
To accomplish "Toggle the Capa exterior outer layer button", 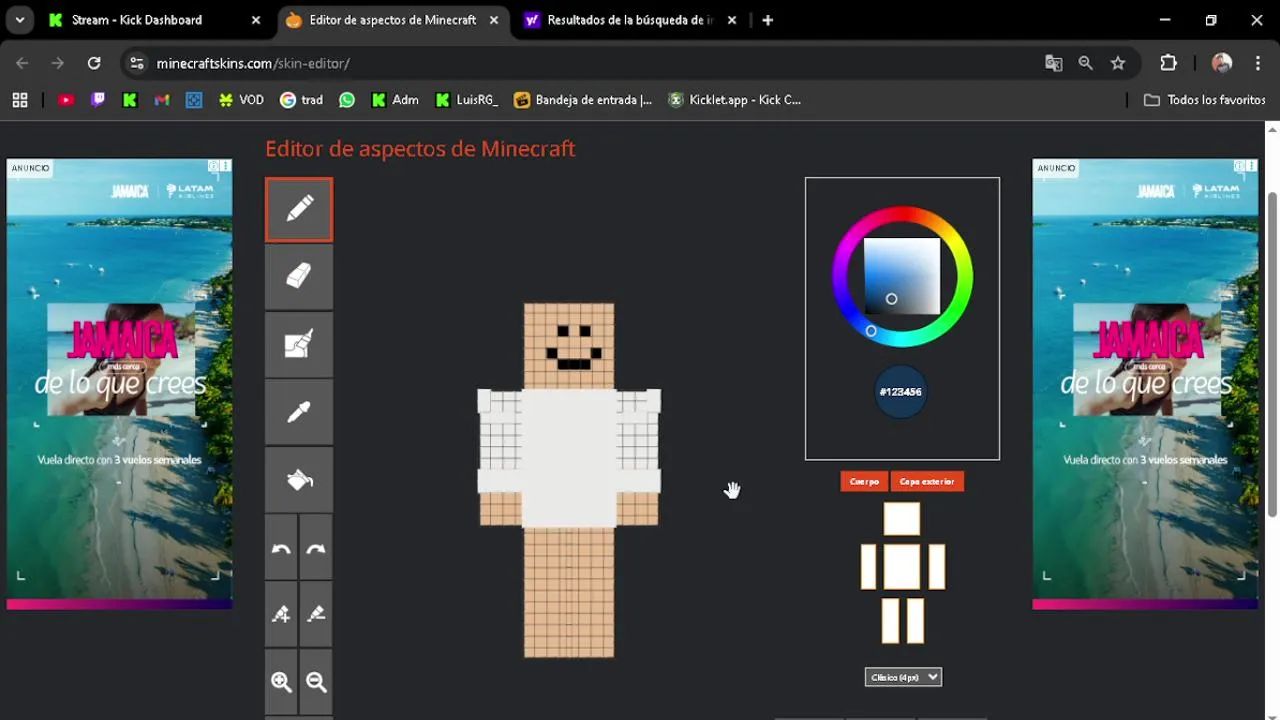I will pos(927,481).
